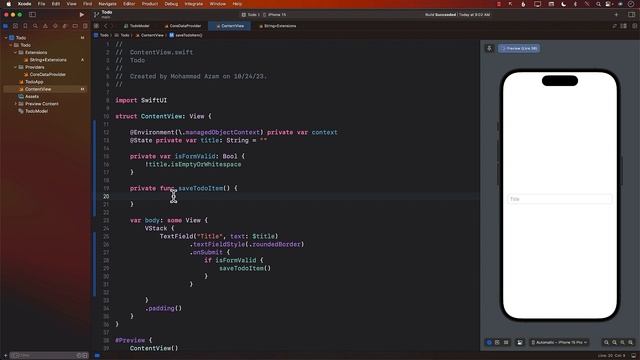
Task: Click the Title text field in preview
Action: click(x=560, y=199)
